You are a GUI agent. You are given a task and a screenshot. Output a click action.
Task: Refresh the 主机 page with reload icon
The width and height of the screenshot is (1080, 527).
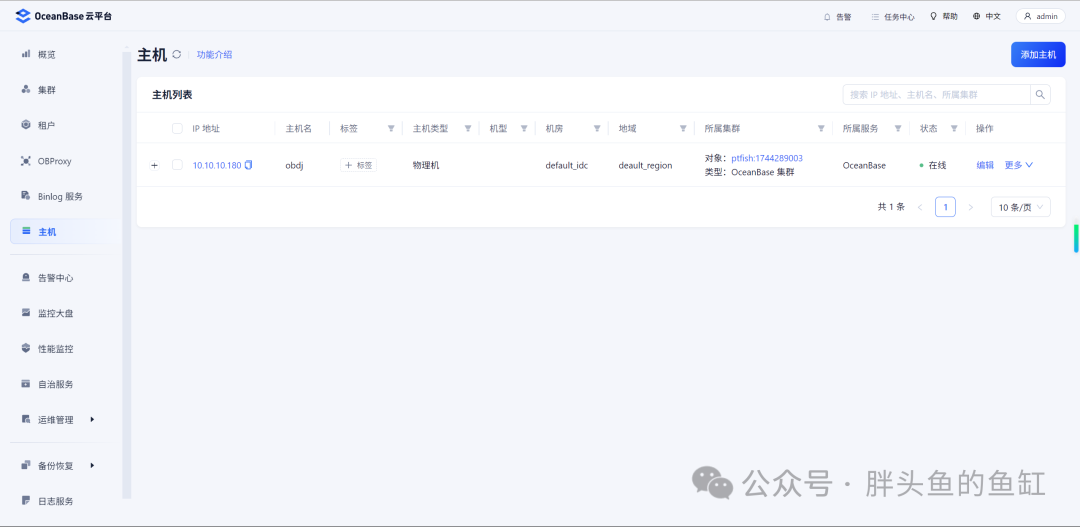tap(176, 54)
